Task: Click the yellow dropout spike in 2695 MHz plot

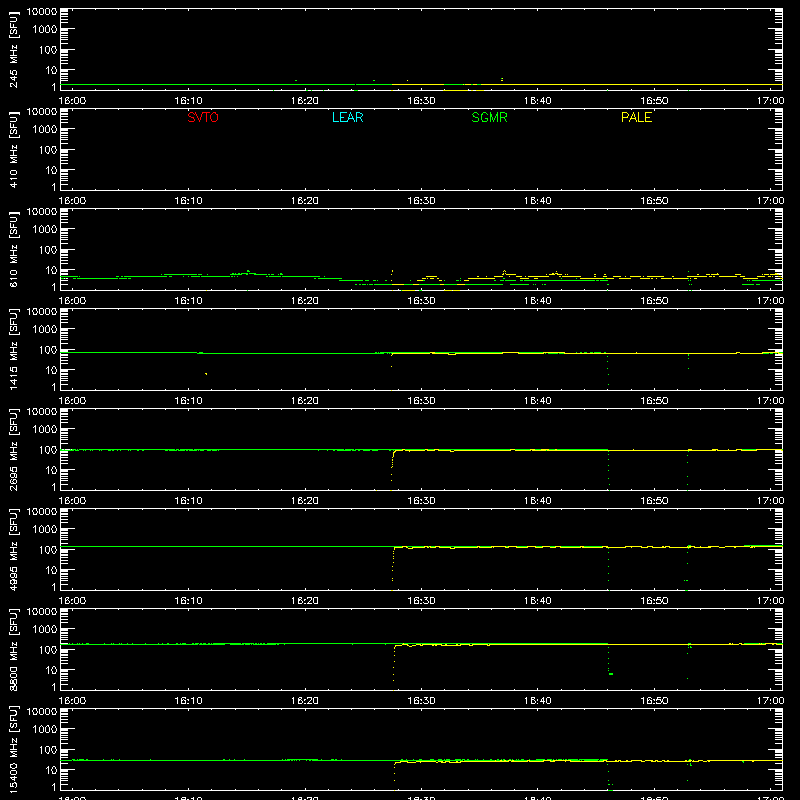Action: pyautogui.click(x=392, y=469)
